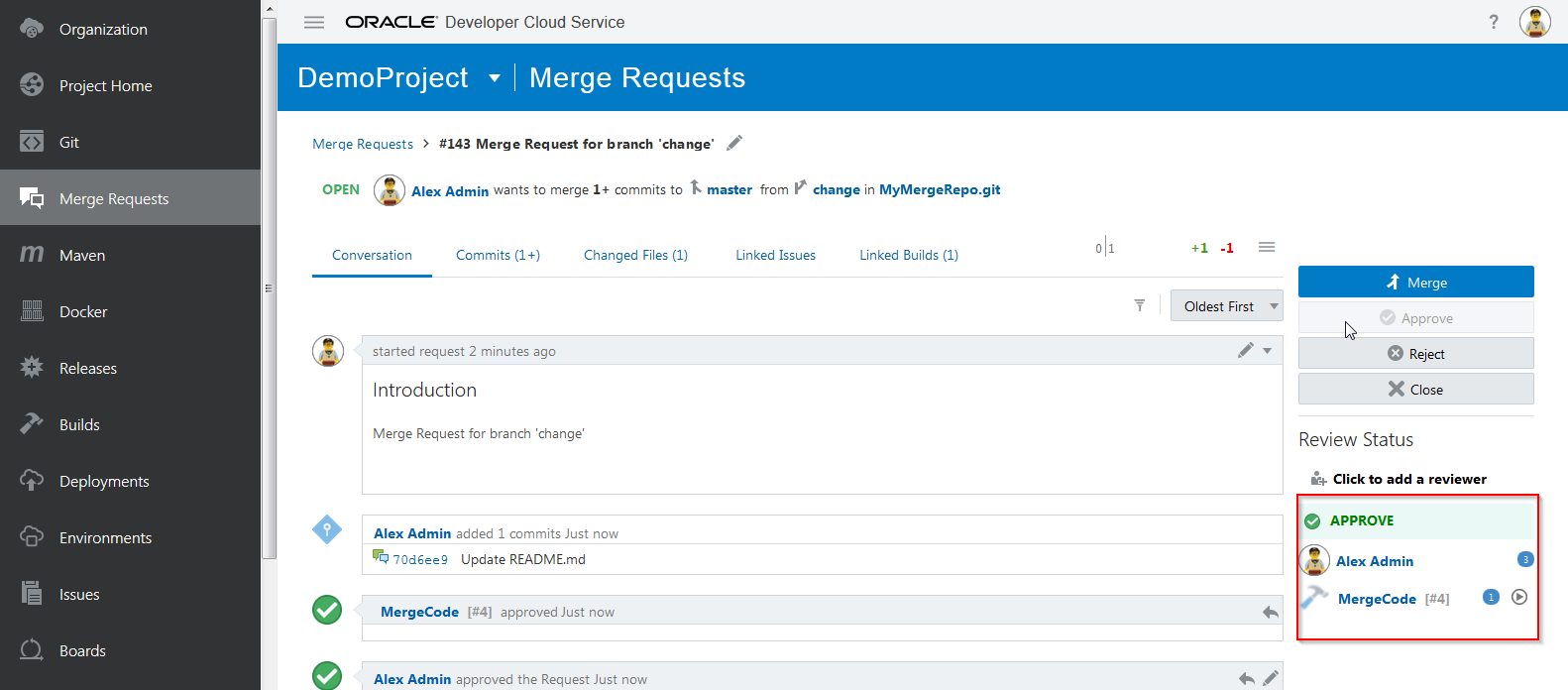The height and width of the screenshot is (690, 1568).
Task: Expand the Introduction comment options arrow
Action: pyautogui.click(x=1268, y=351)
